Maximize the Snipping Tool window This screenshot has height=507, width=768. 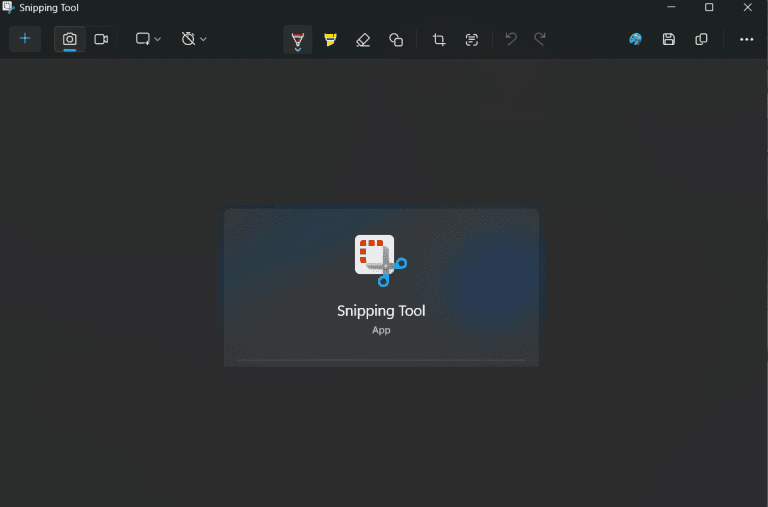[709, 7]
